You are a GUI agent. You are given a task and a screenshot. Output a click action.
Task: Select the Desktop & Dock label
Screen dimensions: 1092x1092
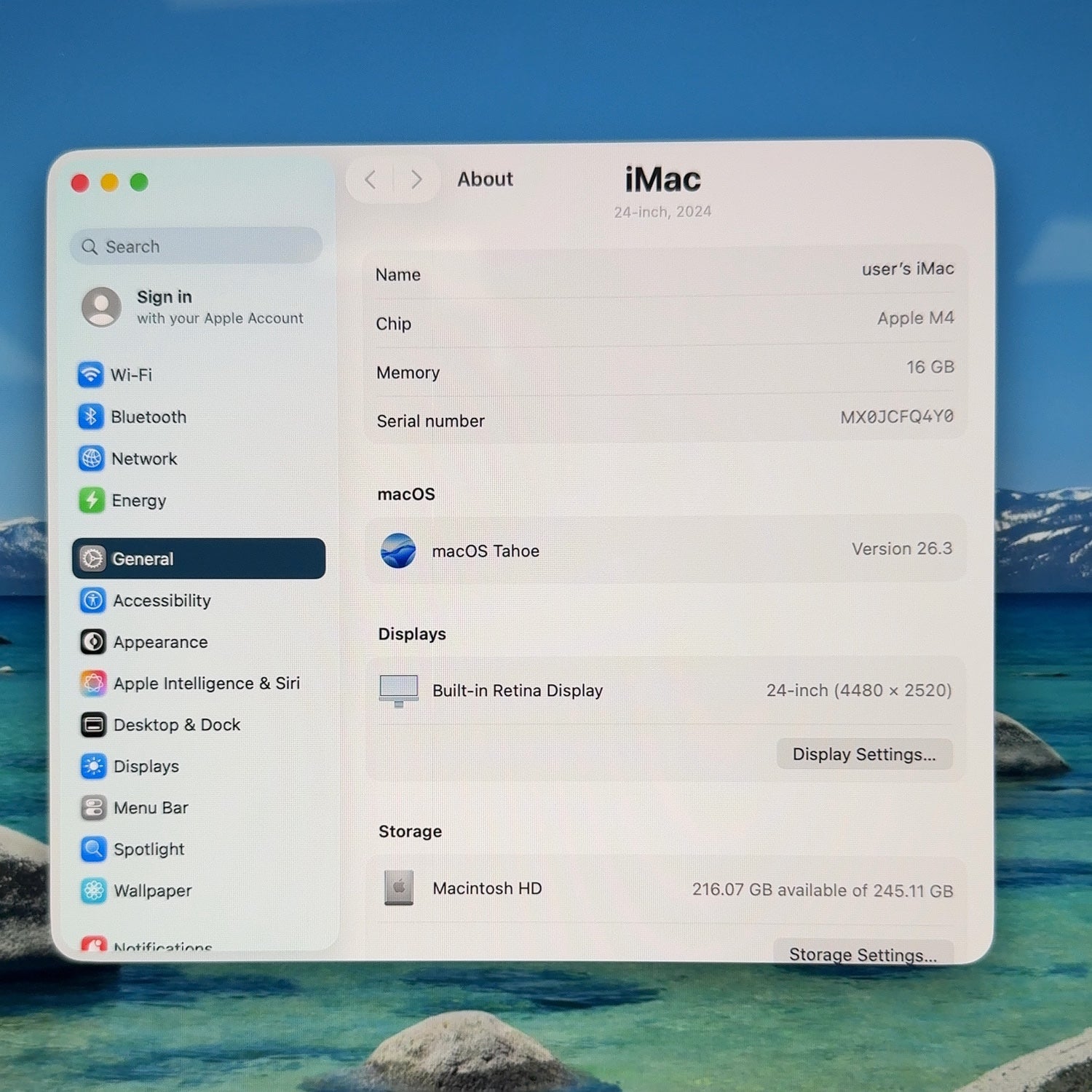coord(177,725)
